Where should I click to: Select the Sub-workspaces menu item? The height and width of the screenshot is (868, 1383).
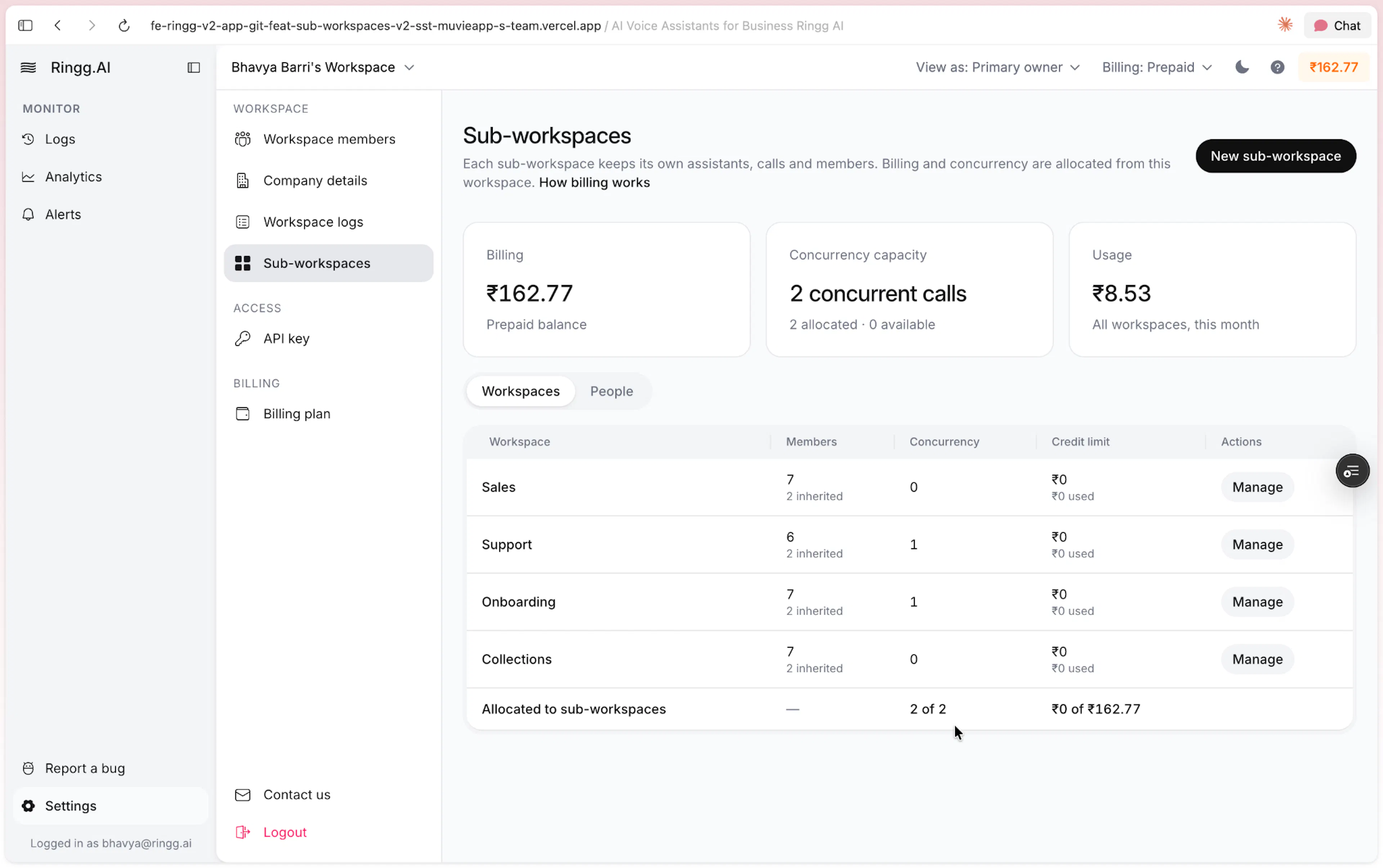(x=328, y=263)
